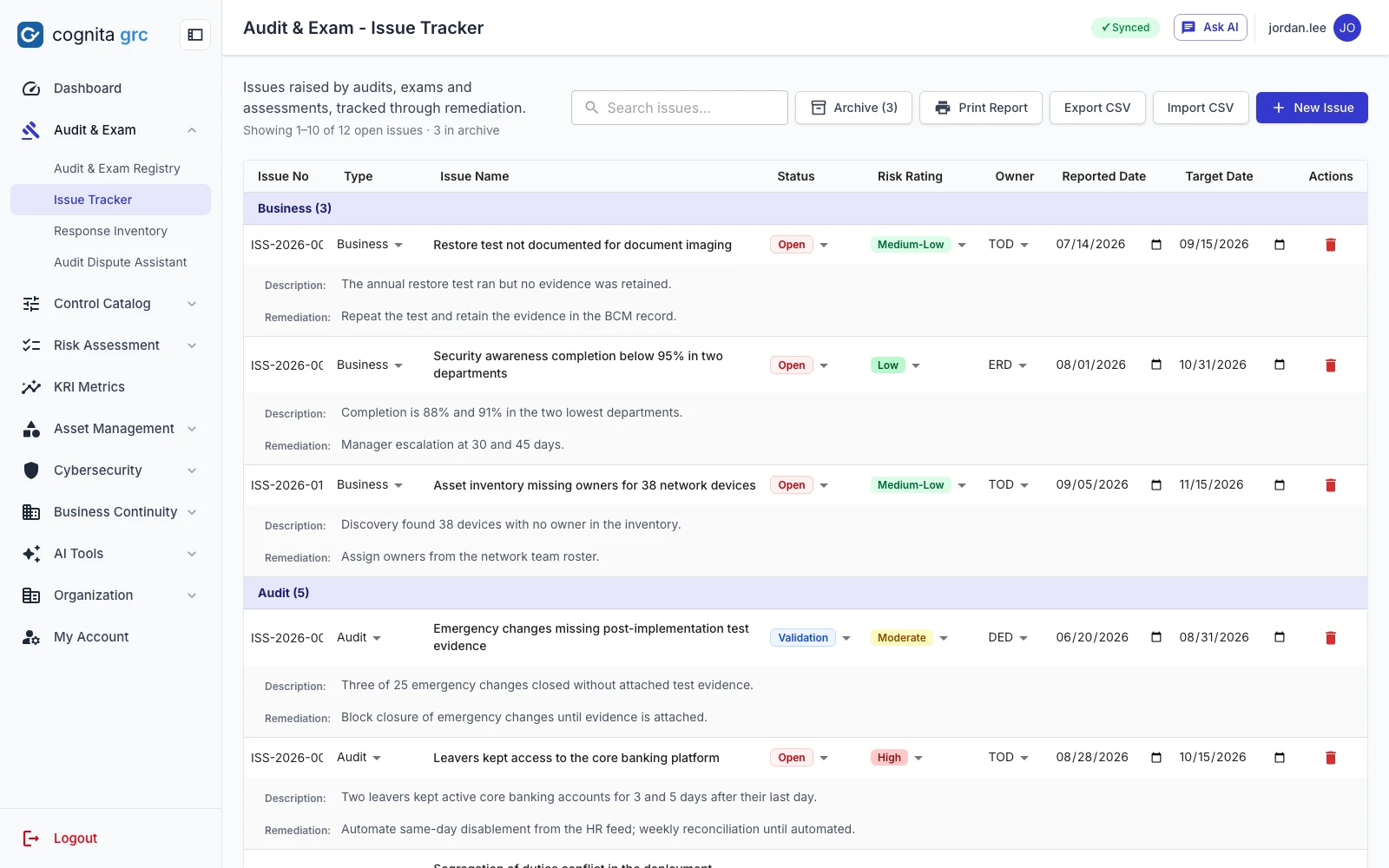This screenshot has width=1389, height=868.
Task: Open calendar for reported date 08/01/2026
Action: pyautogui.click(x=1155, y=365)
